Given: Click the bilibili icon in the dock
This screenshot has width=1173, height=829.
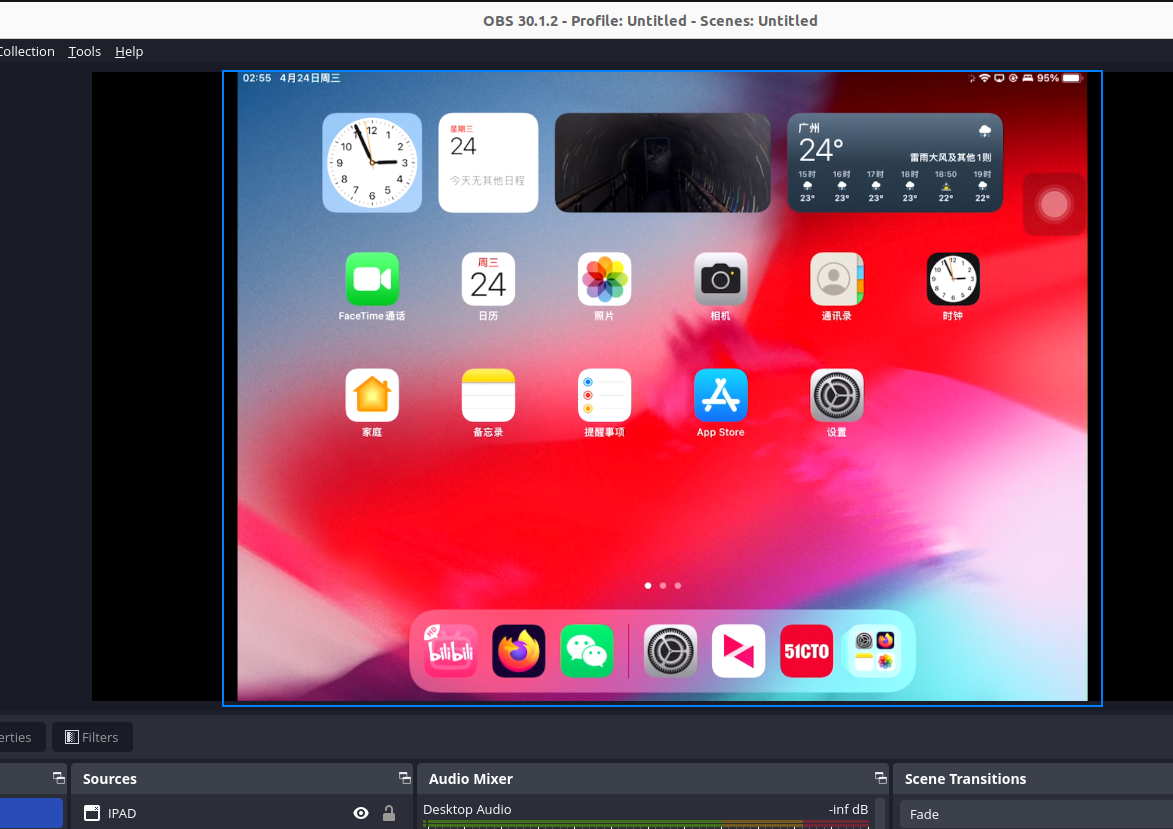Looking at the screenshot, I should click(x=450, y=651).
